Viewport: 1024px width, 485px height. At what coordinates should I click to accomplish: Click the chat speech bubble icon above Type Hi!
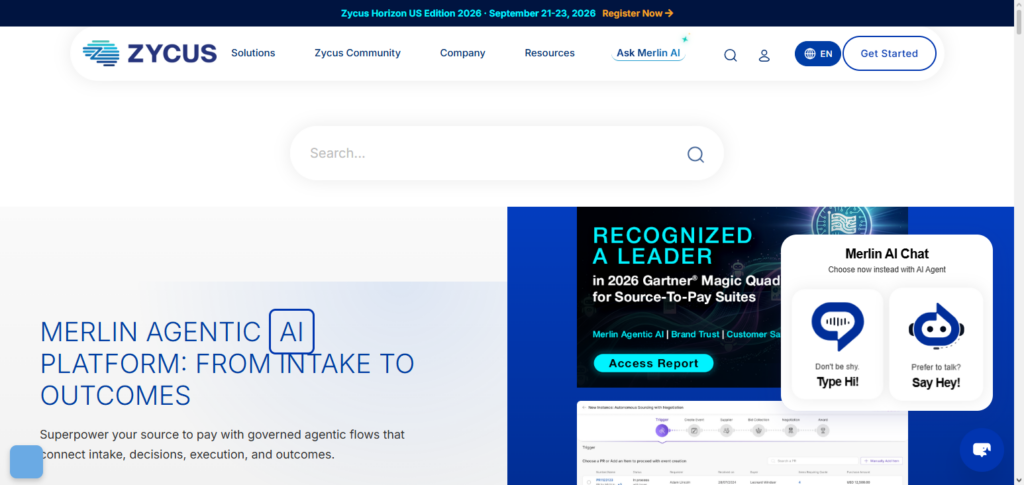(x=837, y=326)
